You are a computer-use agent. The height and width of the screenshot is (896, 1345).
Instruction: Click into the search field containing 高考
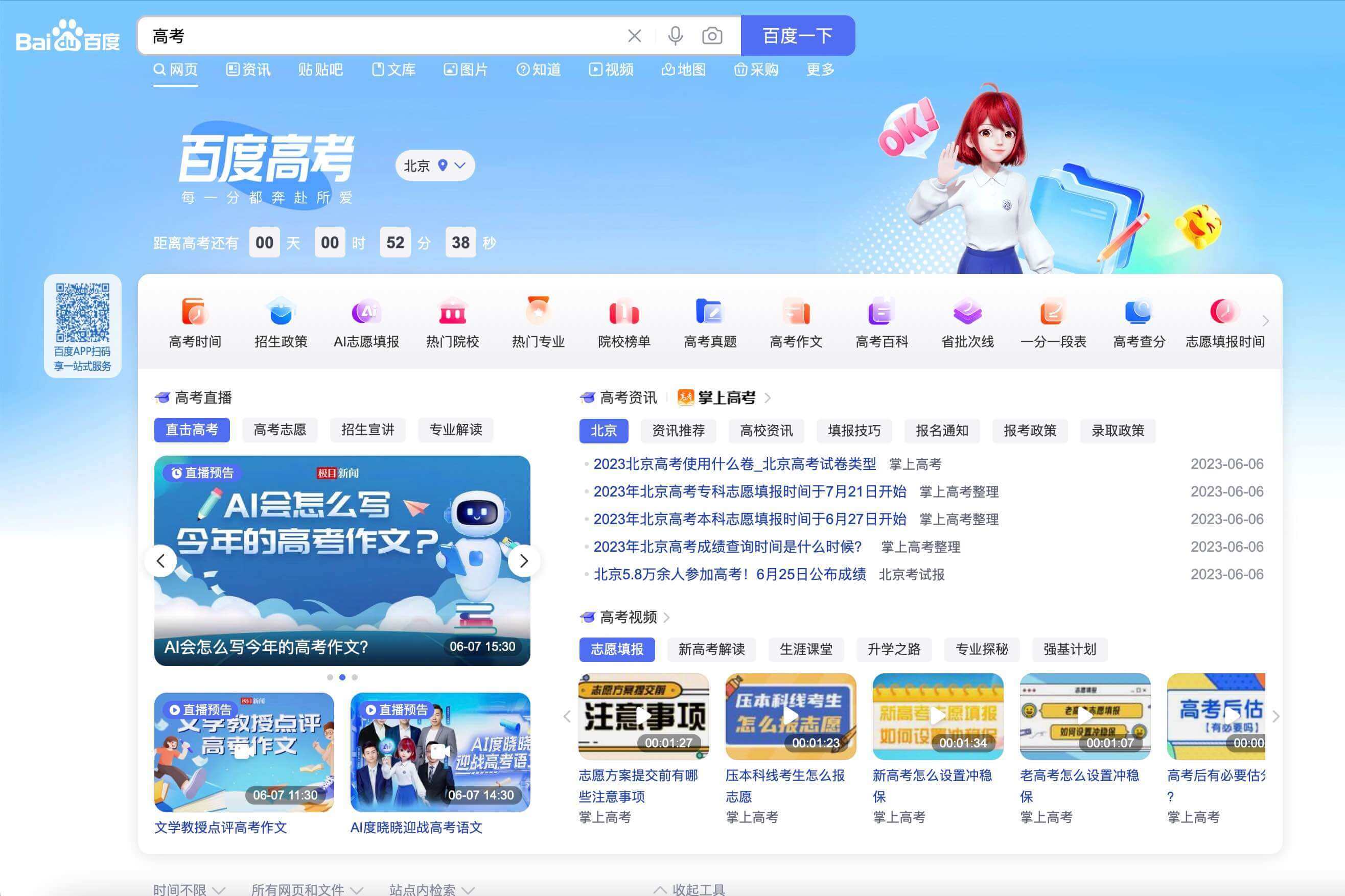383,36
